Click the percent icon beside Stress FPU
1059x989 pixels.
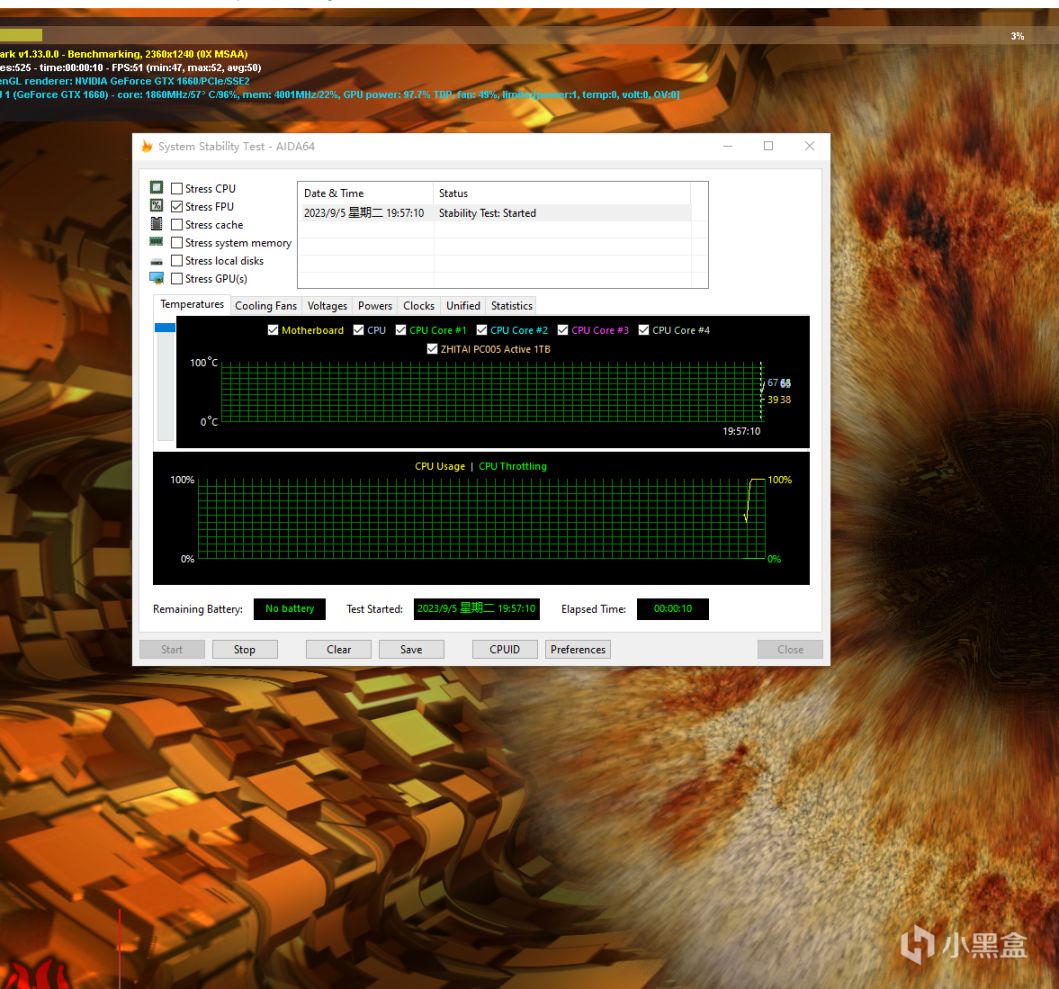pos(157,205)
